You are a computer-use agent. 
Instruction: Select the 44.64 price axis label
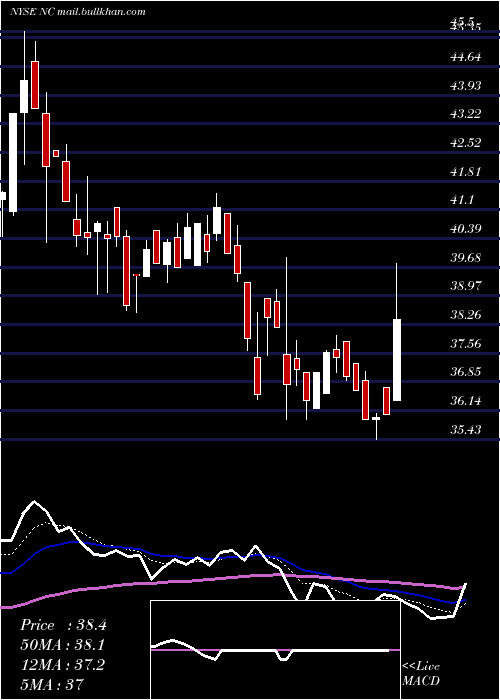[x=466, y=57]
